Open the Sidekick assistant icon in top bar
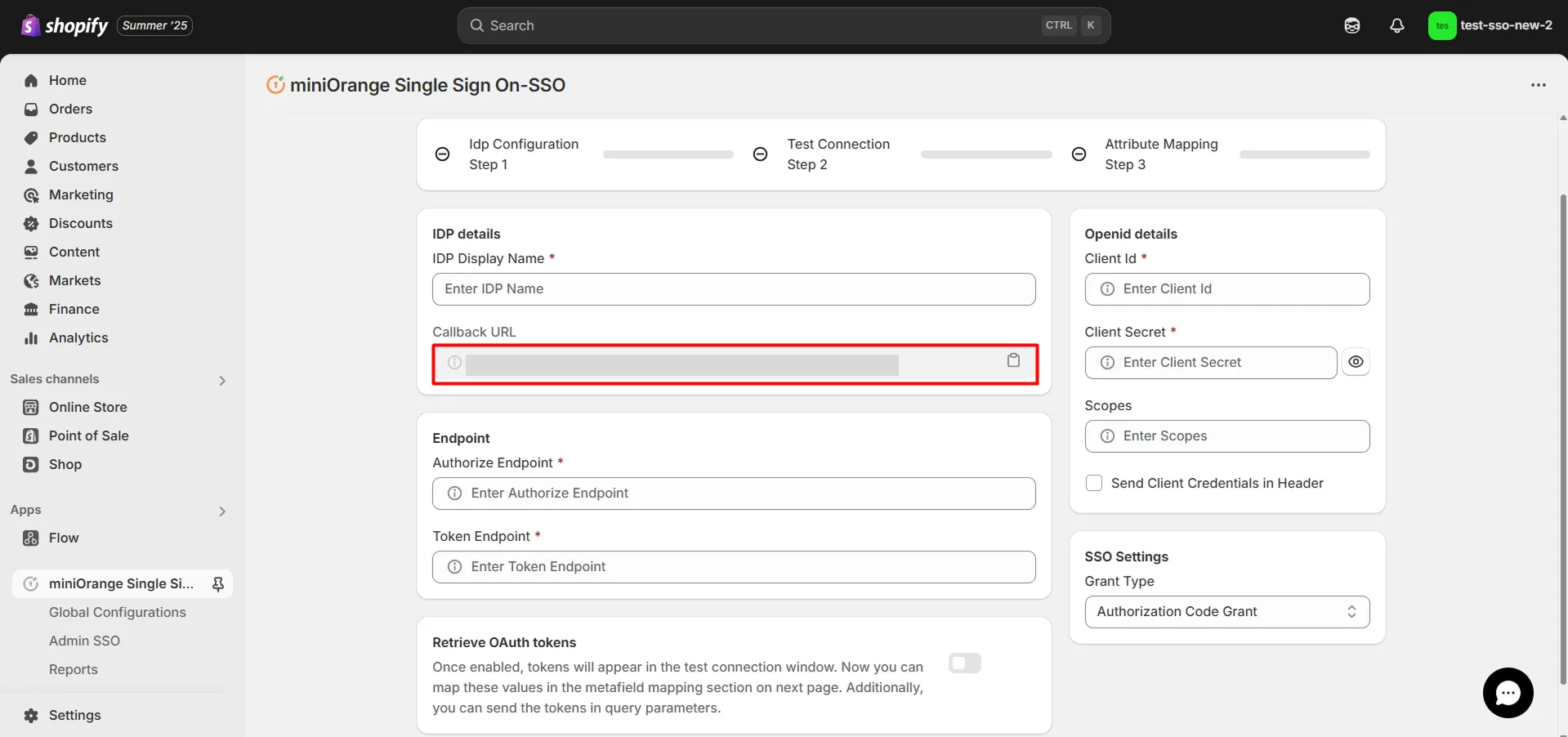Screen dimensions: 1568x737 click(1352, 25)
